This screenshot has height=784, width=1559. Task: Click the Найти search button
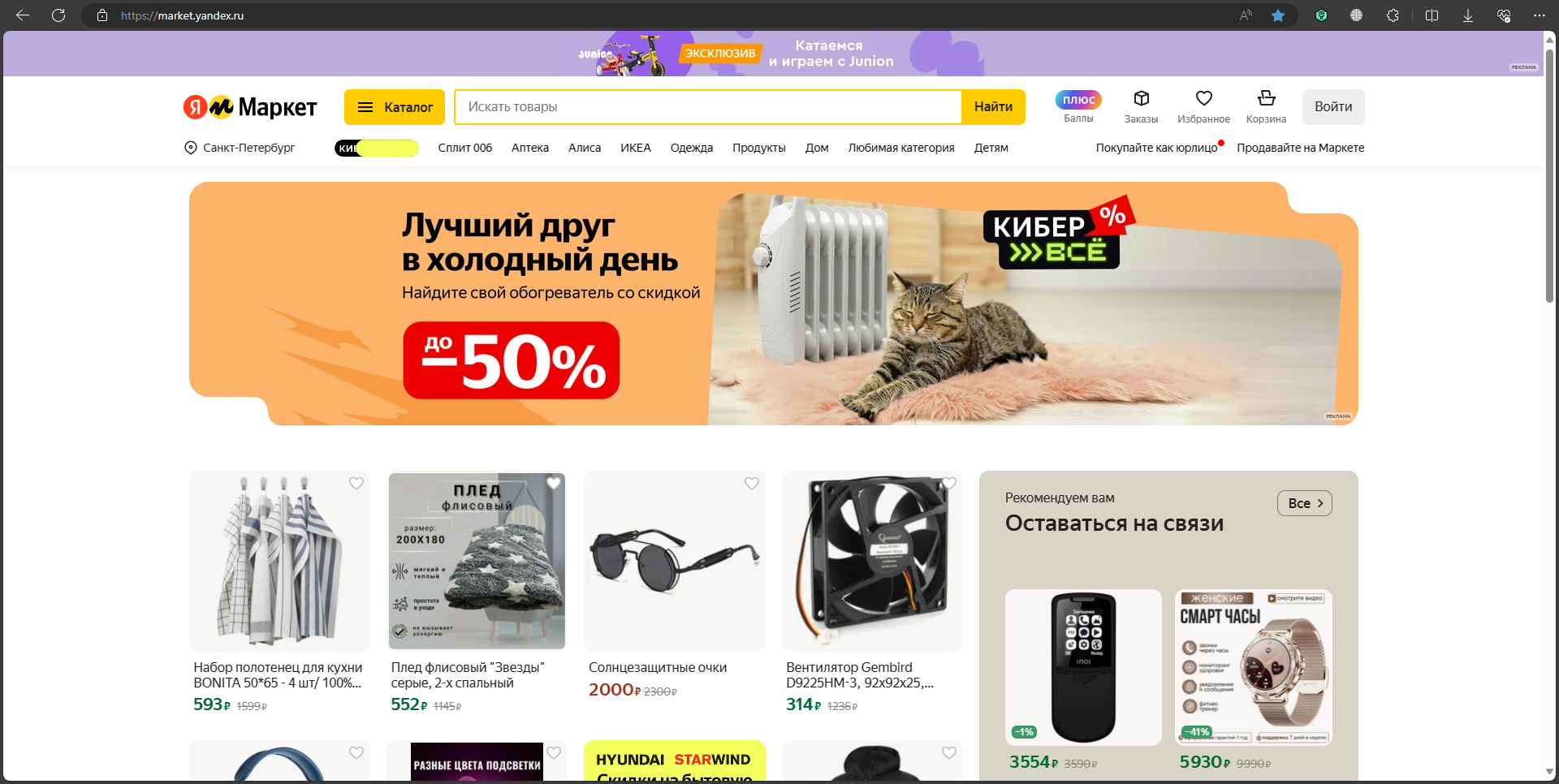click(993, 107)
